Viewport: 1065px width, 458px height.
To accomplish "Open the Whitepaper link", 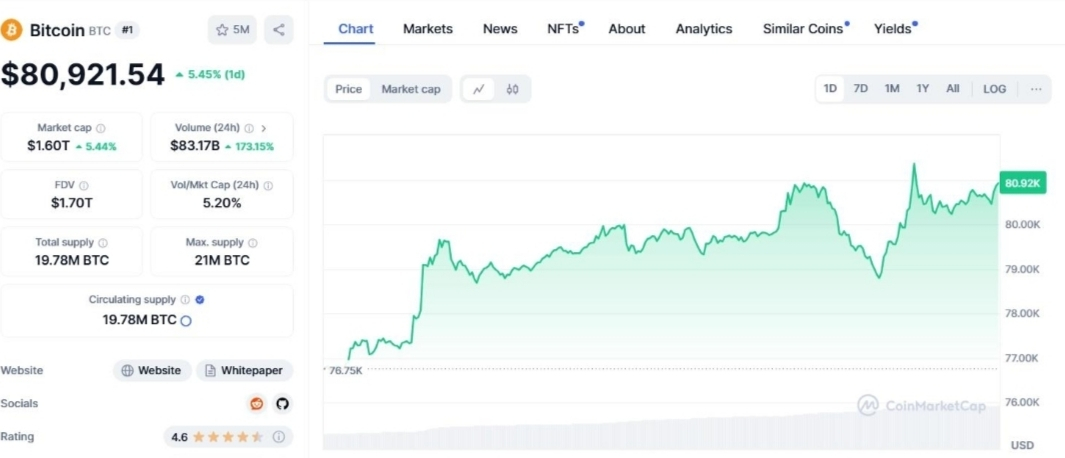I will click(245, 370).
